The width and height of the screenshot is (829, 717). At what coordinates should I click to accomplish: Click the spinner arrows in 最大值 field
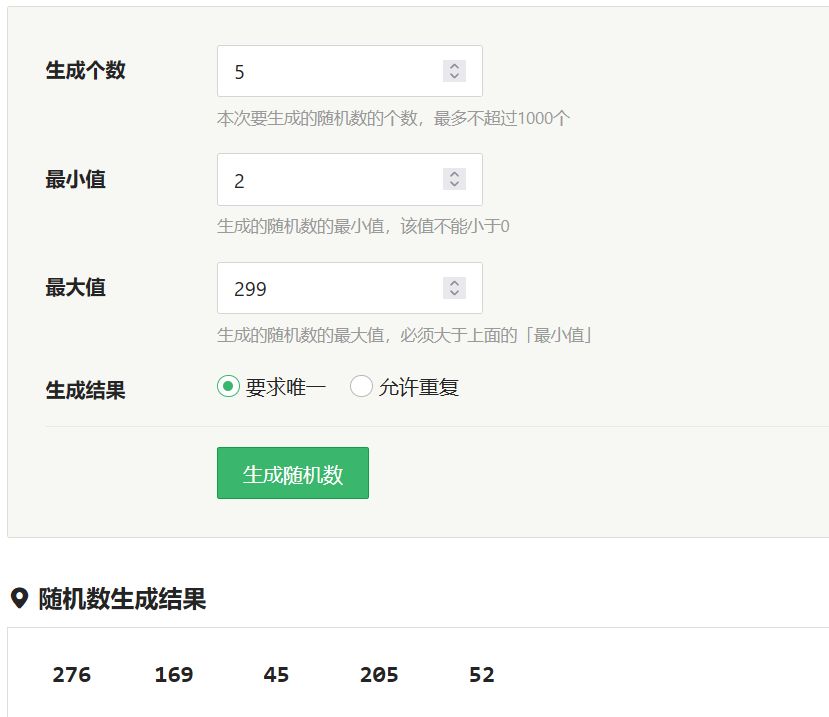click(454, 288)
